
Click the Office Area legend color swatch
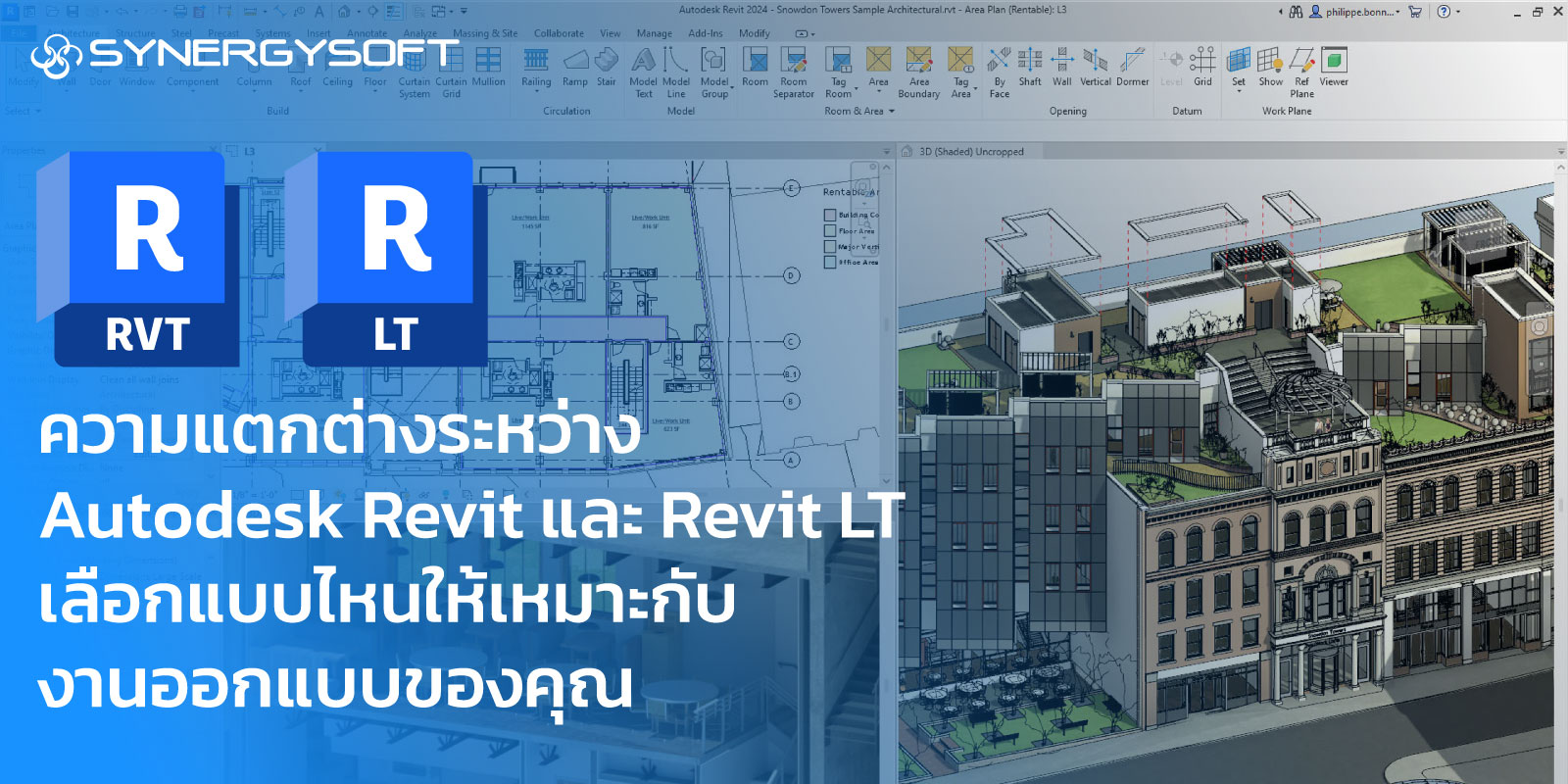tap(829, 262)
